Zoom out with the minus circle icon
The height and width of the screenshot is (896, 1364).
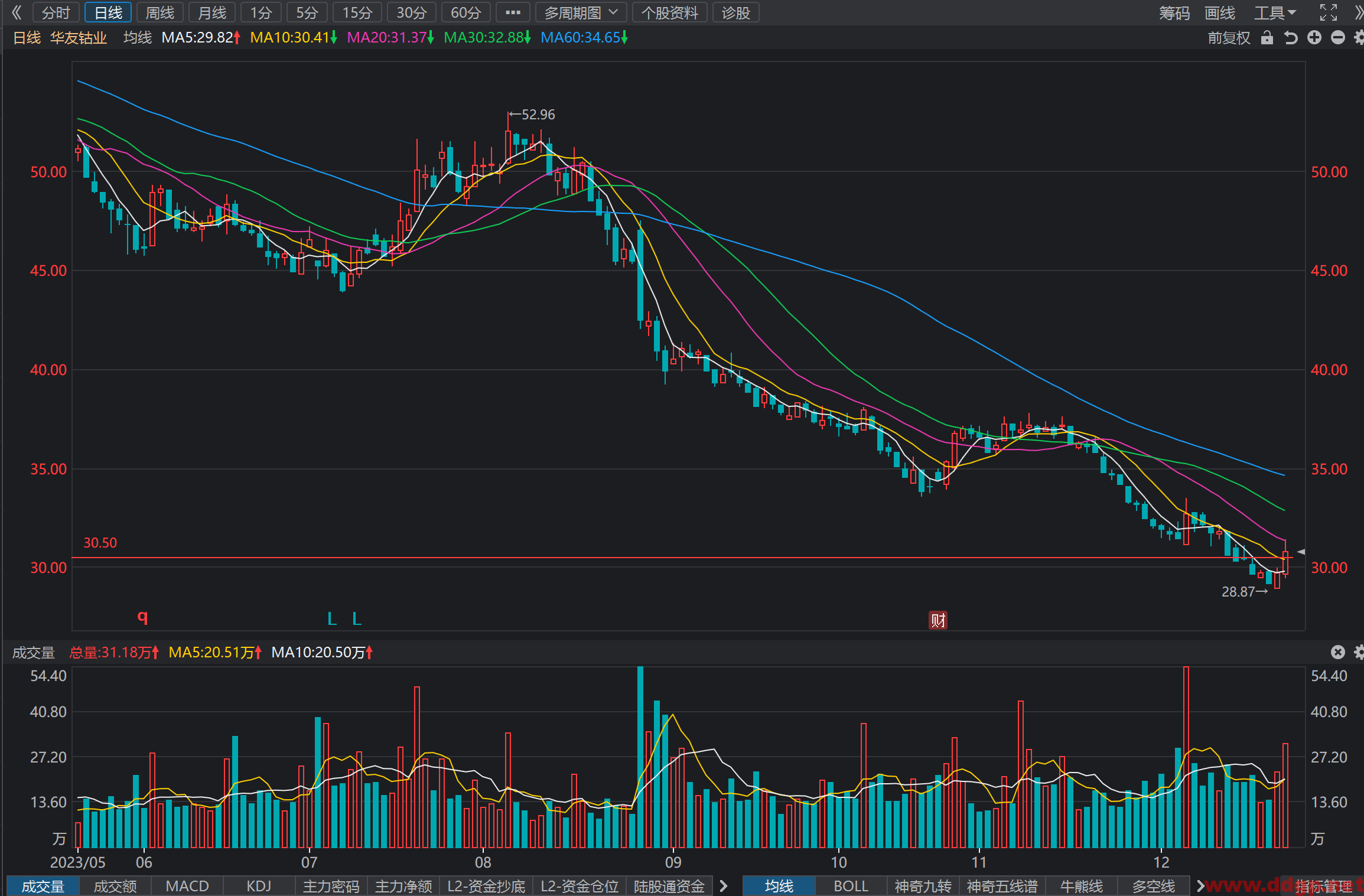point(1338,38)
